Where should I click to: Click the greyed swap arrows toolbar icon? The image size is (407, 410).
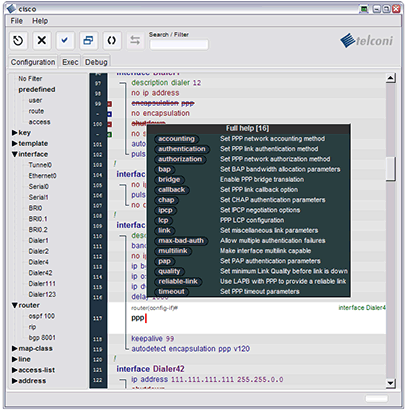[135, 41]
